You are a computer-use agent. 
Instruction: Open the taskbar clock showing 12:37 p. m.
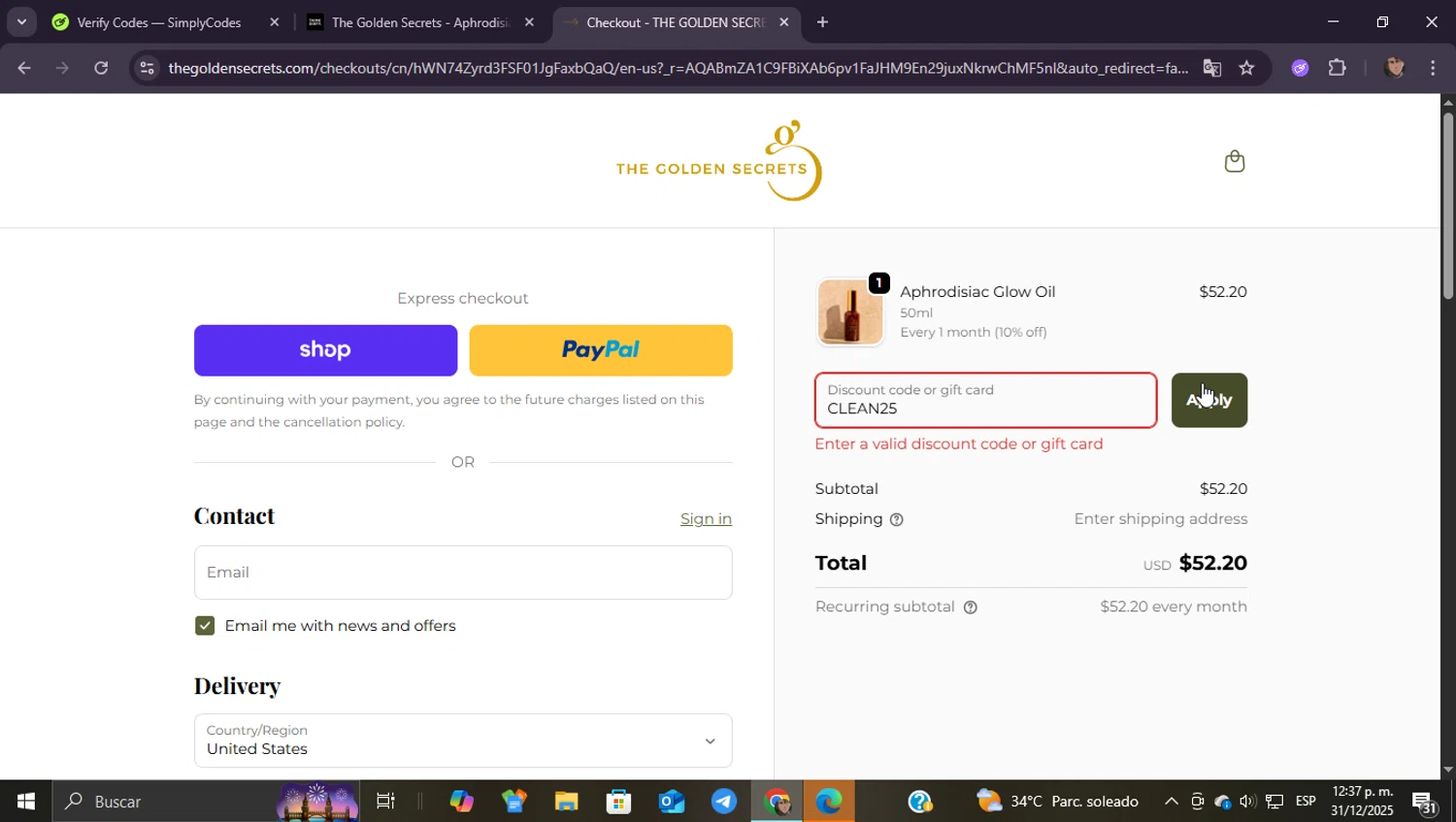coord(1362,802)
